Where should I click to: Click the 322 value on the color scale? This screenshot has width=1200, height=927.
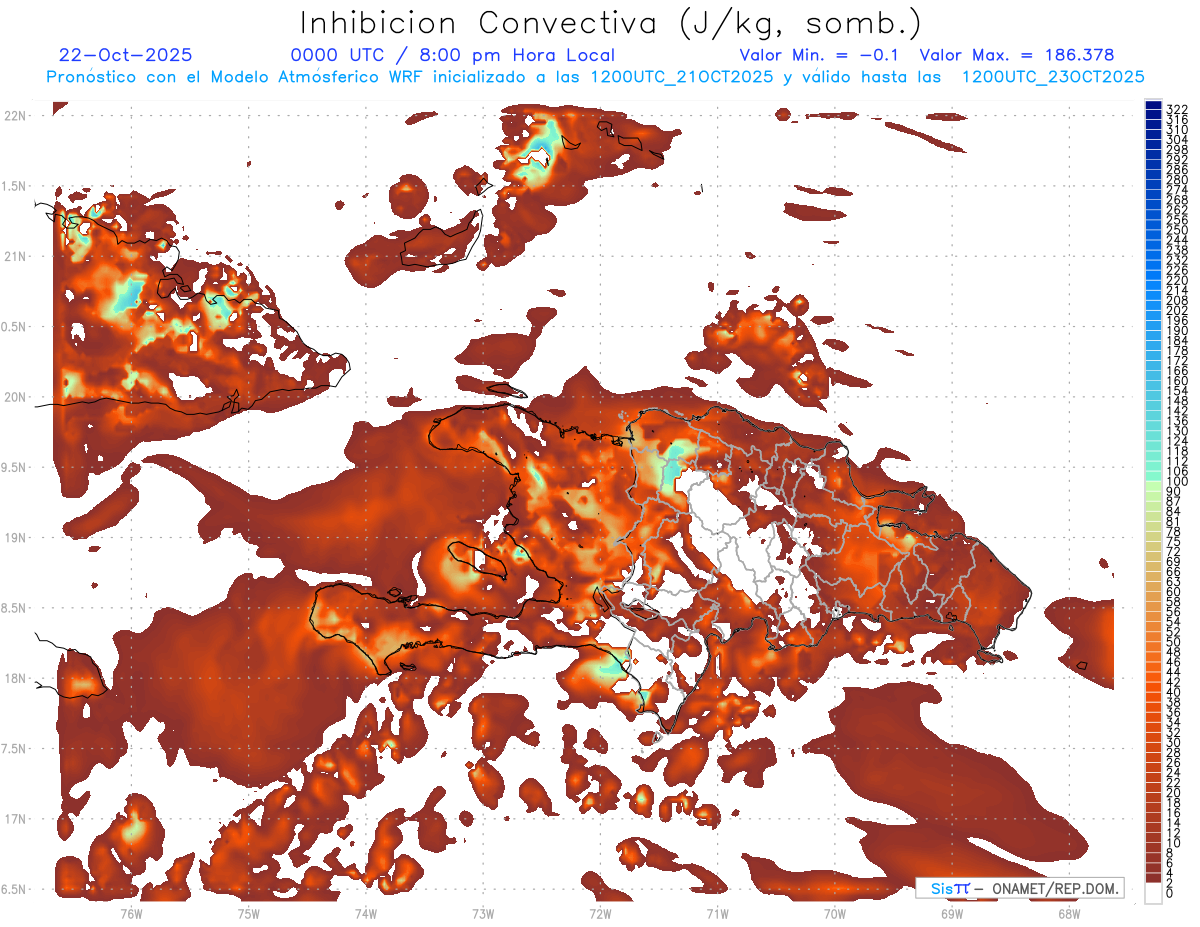[x=1176, y=109]
